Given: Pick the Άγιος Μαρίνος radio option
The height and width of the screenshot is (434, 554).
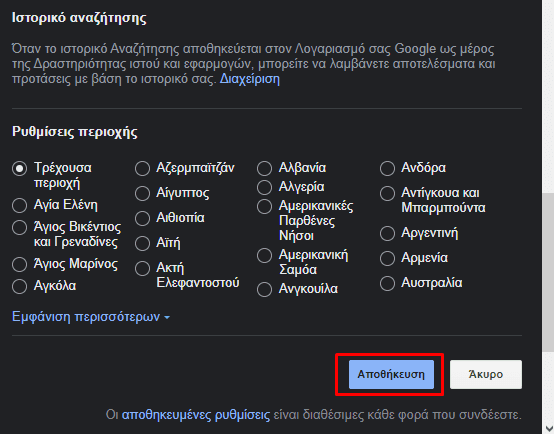Looking at the screenshot, I should [19, 264].
